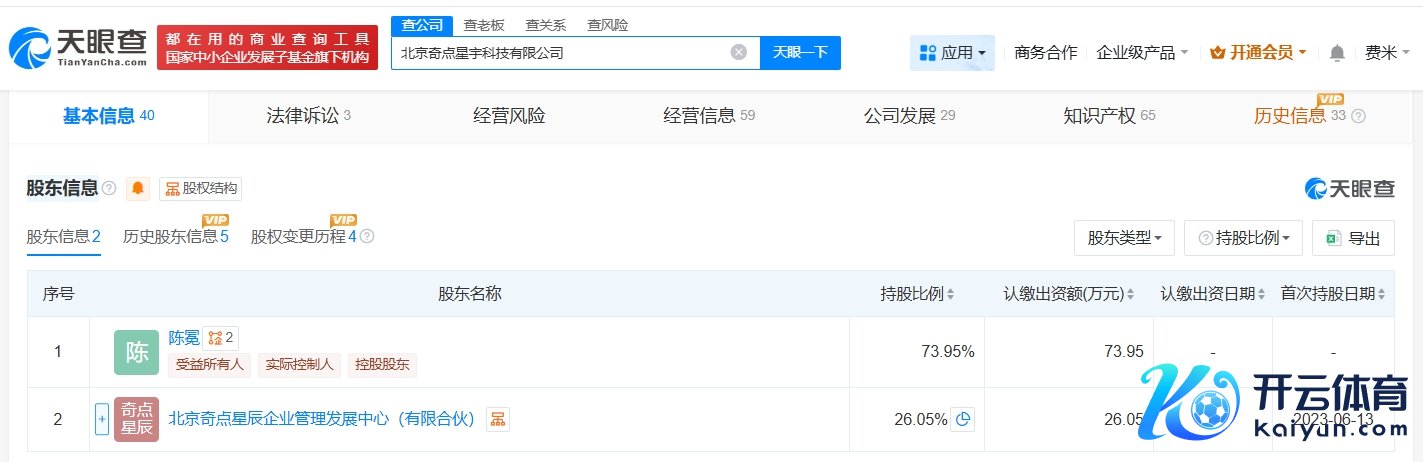Viewport: 1423px width, 462px height.
Task: Switch to the 法律诉讼 tab
Action: coord(308,116)
